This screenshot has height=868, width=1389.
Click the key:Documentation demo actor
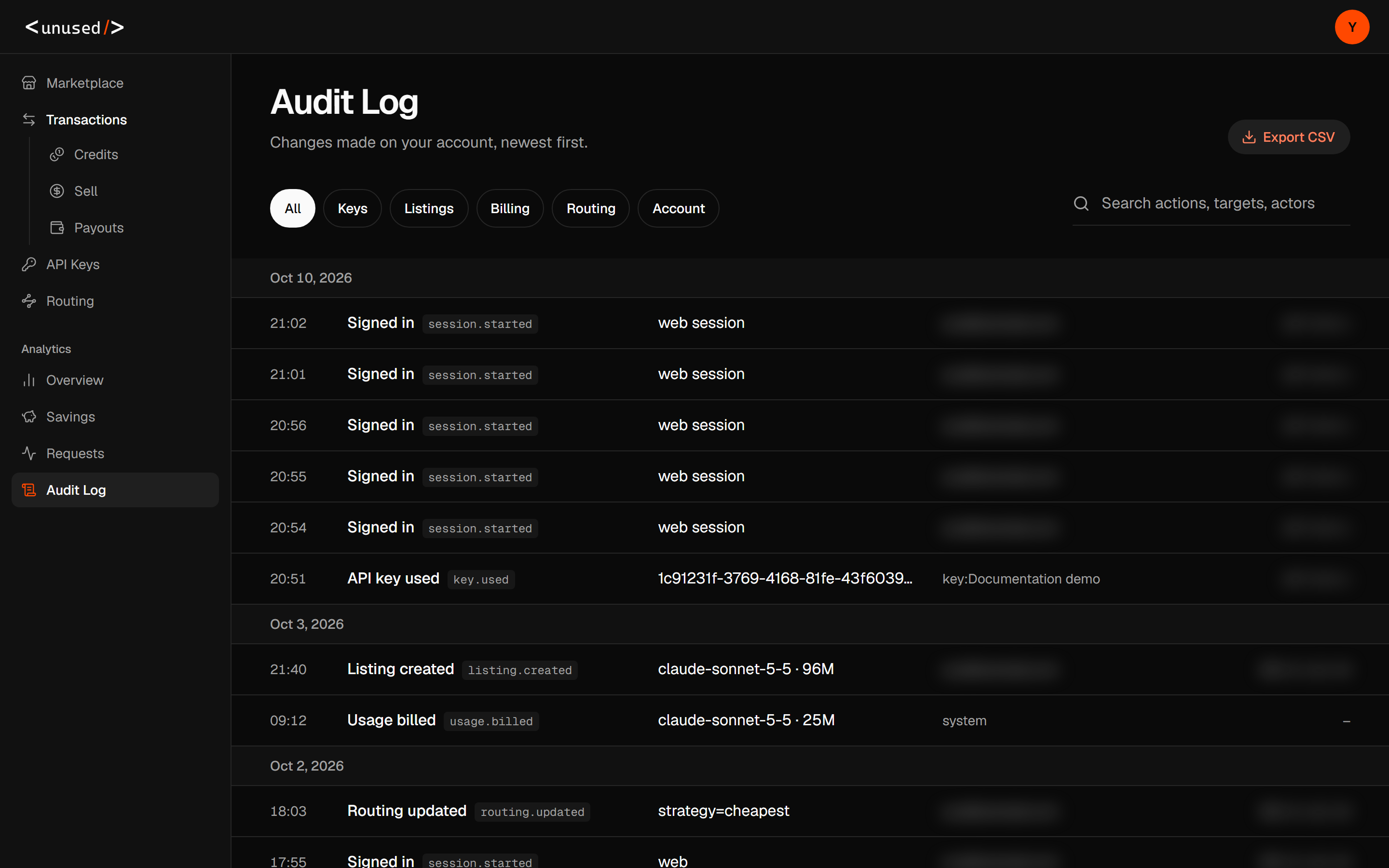[x=1021, y=579]
